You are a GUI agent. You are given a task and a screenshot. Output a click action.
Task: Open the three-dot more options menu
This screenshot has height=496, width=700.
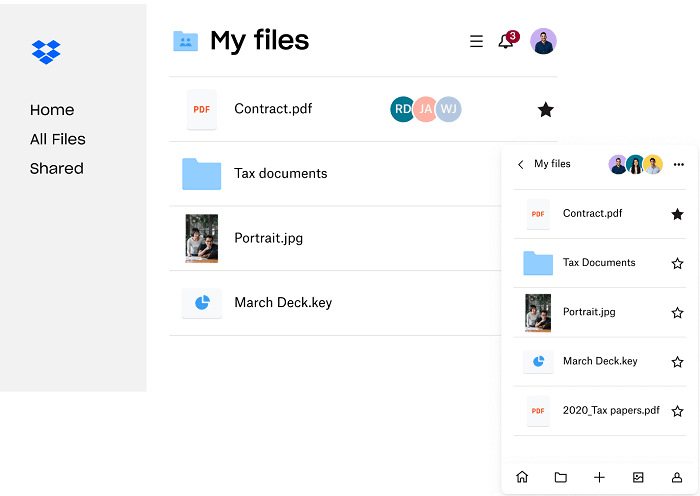[679, 164]
